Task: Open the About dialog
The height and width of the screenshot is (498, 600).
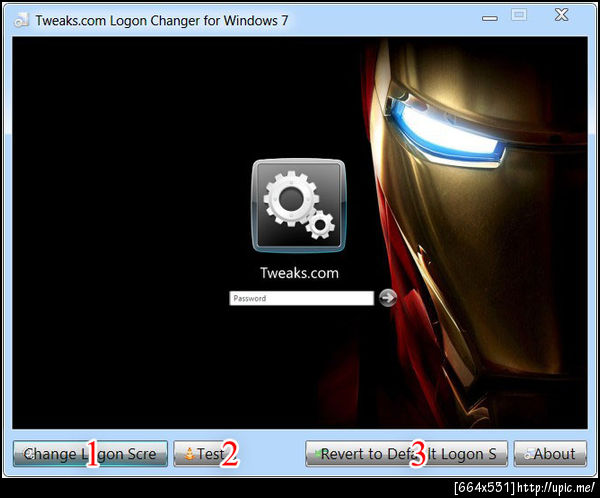Action: [x=550, y=454]
